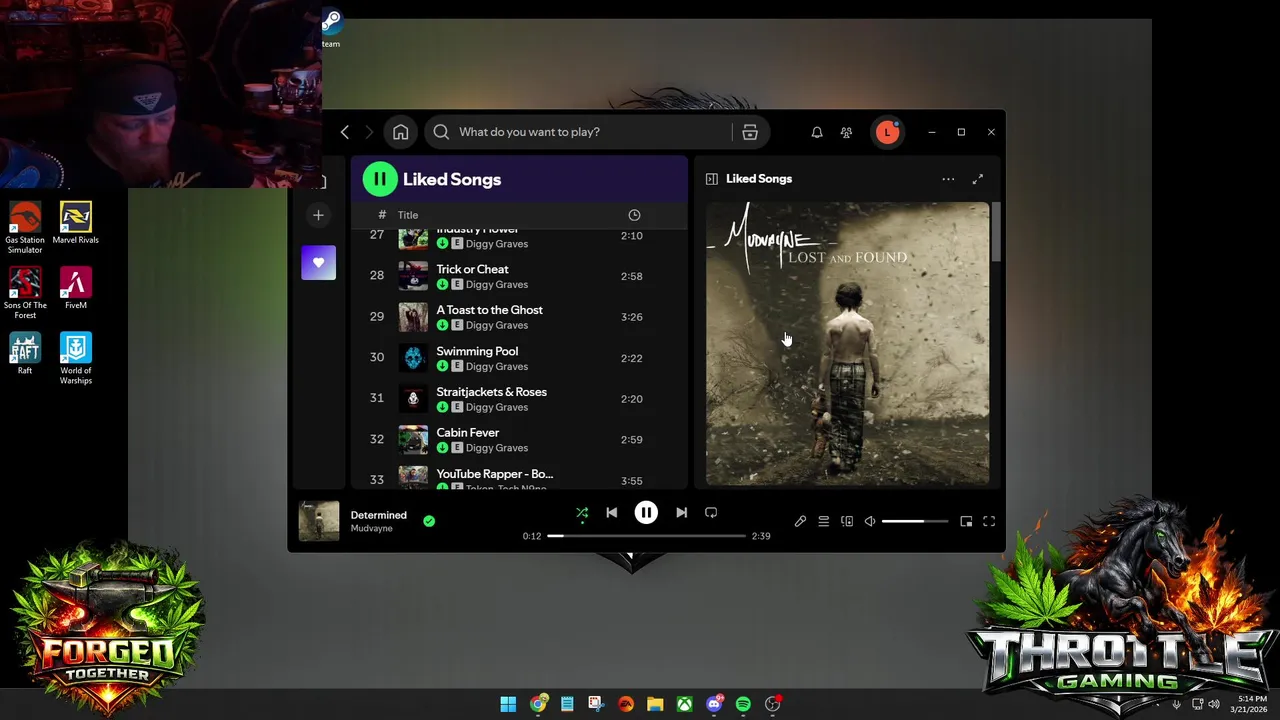Select the A Toast to the Ghost title

(x=490, y=310)
